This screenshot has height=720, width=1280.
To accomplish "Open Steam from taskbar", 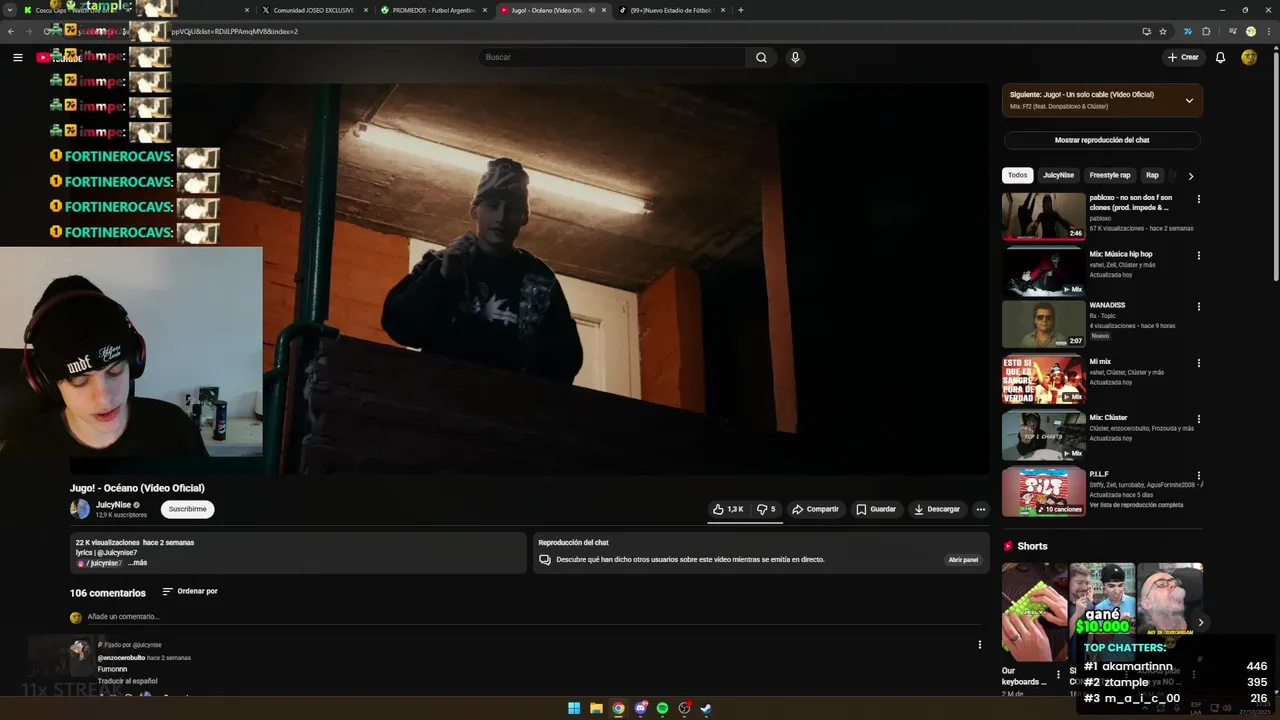I will point(706,708).
